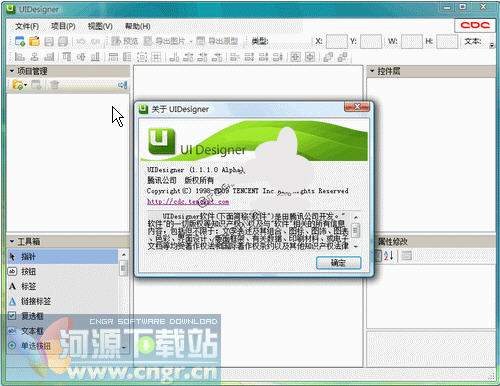Viewport: 500px width, 386px height.
Task: Click the license text scrollbar thumb
Action: (356, 230)
